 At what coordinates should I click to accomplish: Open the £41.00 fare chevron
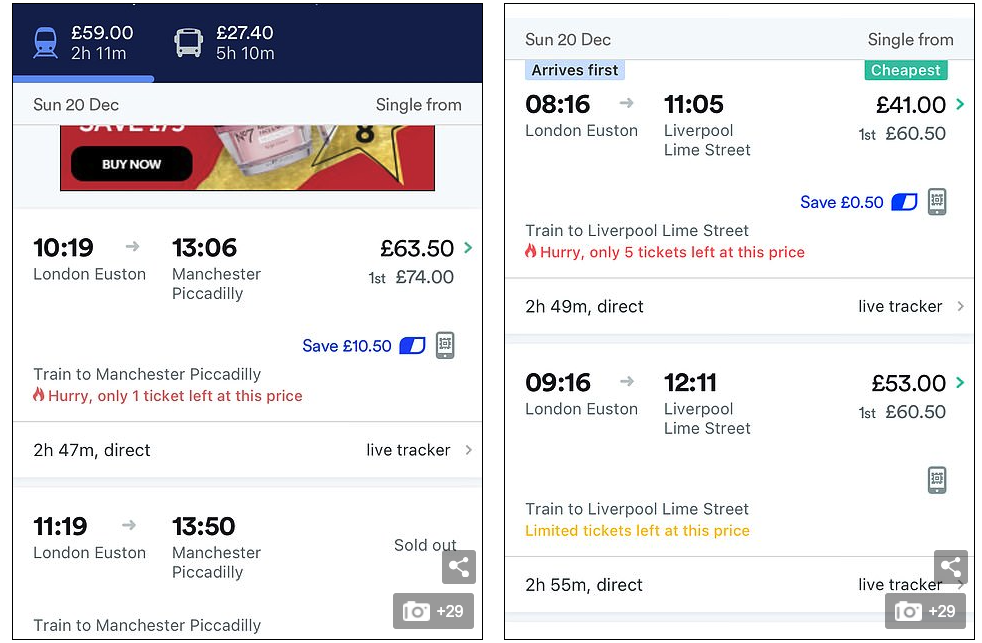[960, 104]
